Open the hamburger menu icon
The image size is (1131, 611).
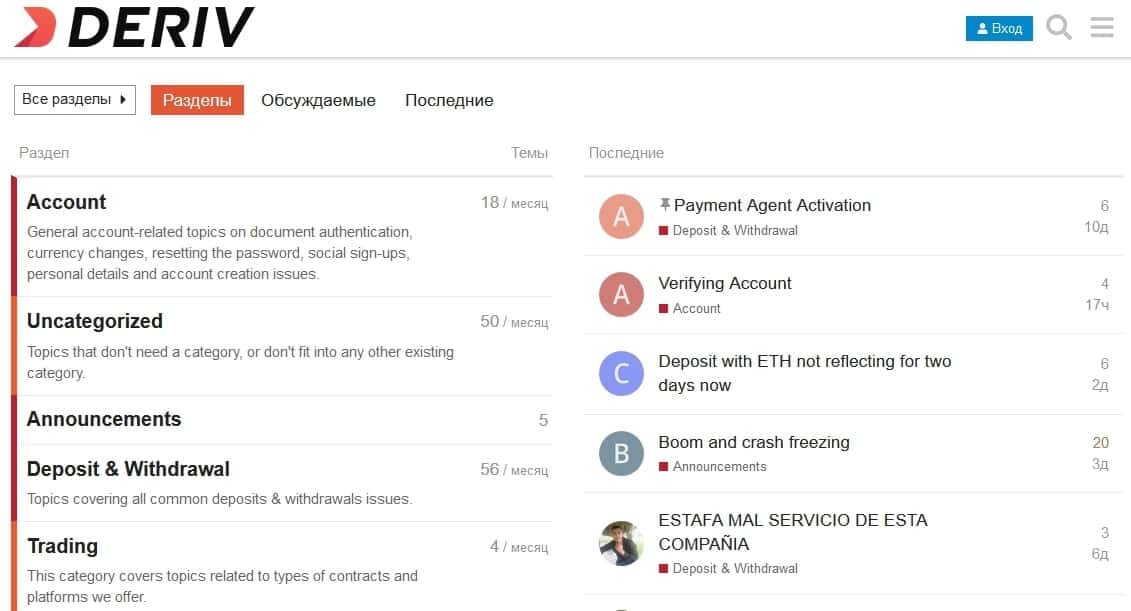coord(1102,27)
